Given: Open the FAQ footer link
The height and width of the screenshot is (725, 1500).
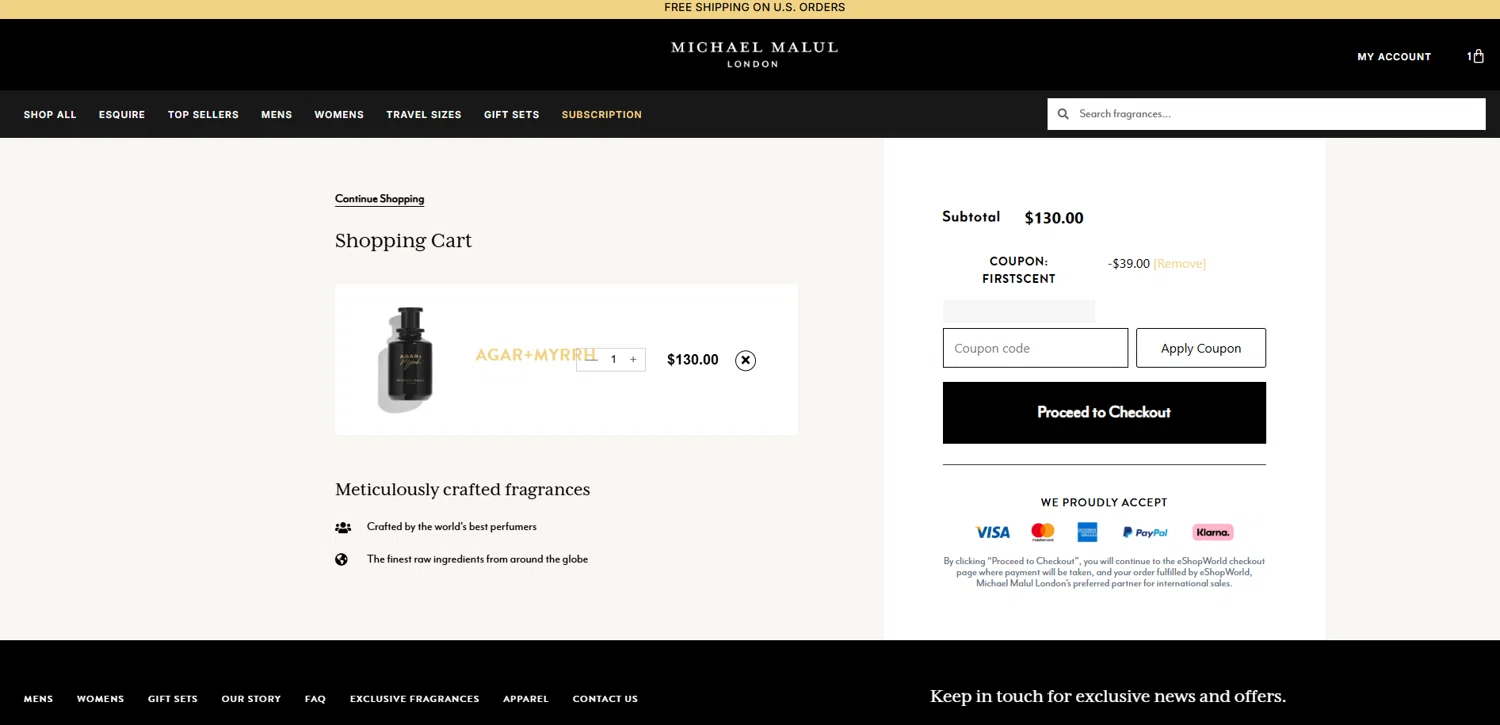Looking at the screenshot, I should coord(315,699).
